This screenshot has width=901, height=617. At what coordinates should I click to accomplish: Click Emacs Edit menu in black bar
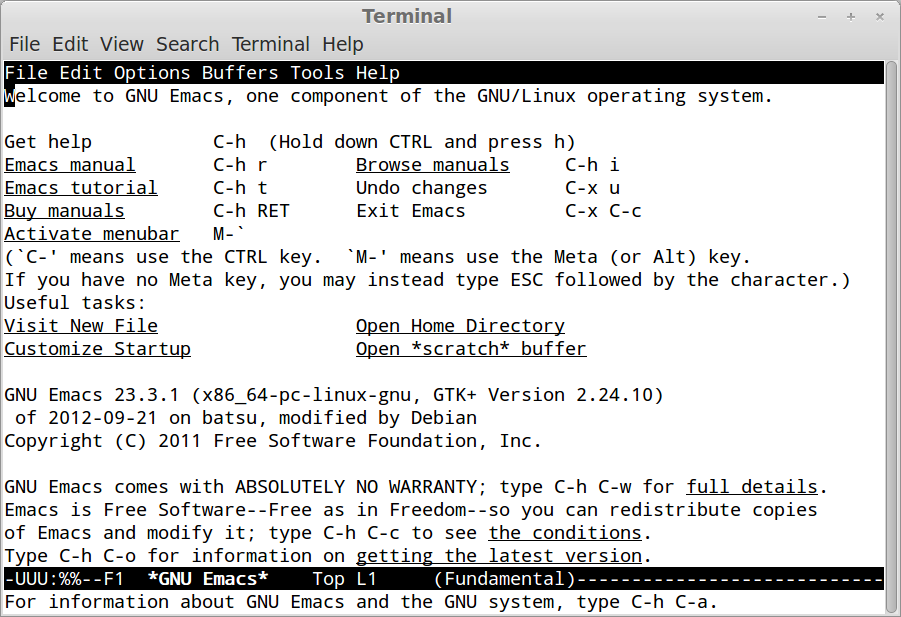pos(81,73)
